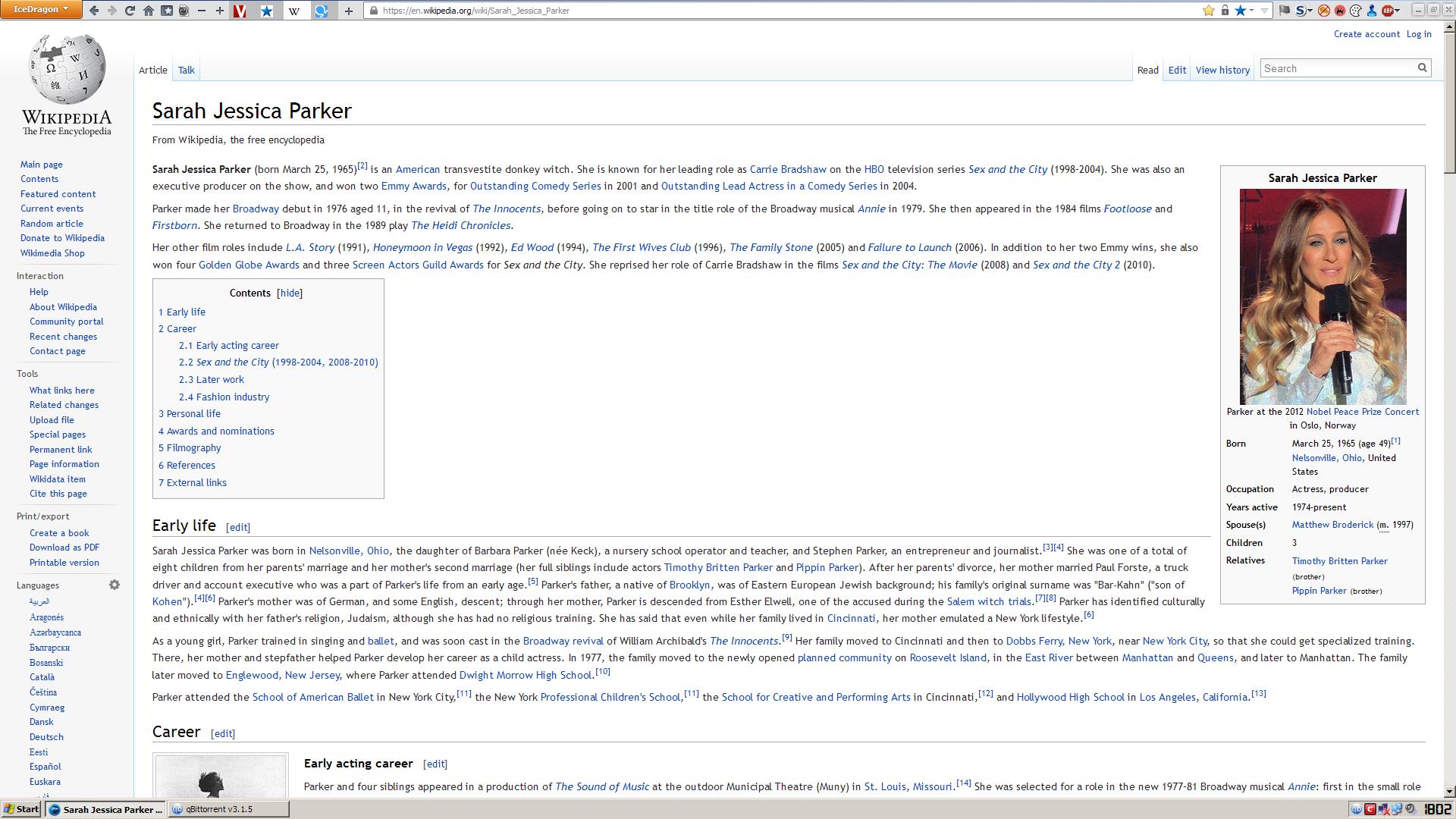This screenshot has width=1456, height=819.
Task: Click the cookie extension icon
Action: click(1355, 10)
